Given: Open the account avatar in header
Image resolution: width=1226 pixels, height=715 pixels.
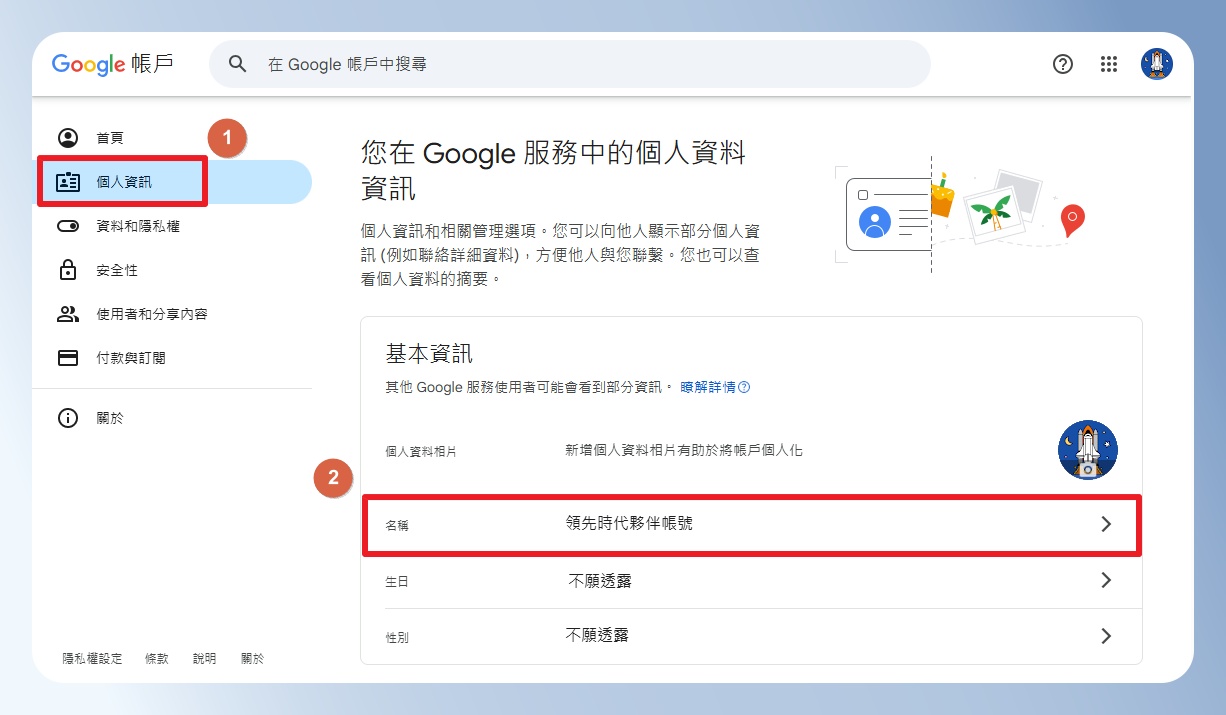Looking at the screenshot, I should tap(1157, 64).
